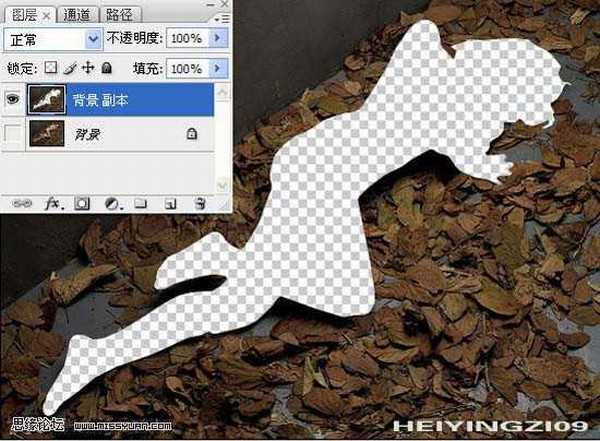Screen dimensions: 600x441
Task: Toggle lock position move icon
Action: [88, 68]
